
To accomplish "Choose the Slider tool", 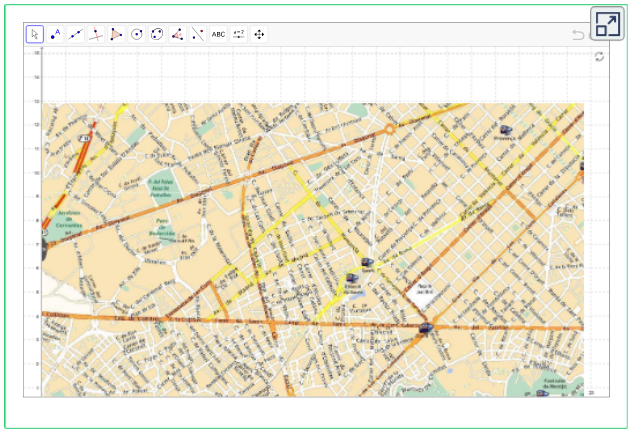I will point(239,34).
